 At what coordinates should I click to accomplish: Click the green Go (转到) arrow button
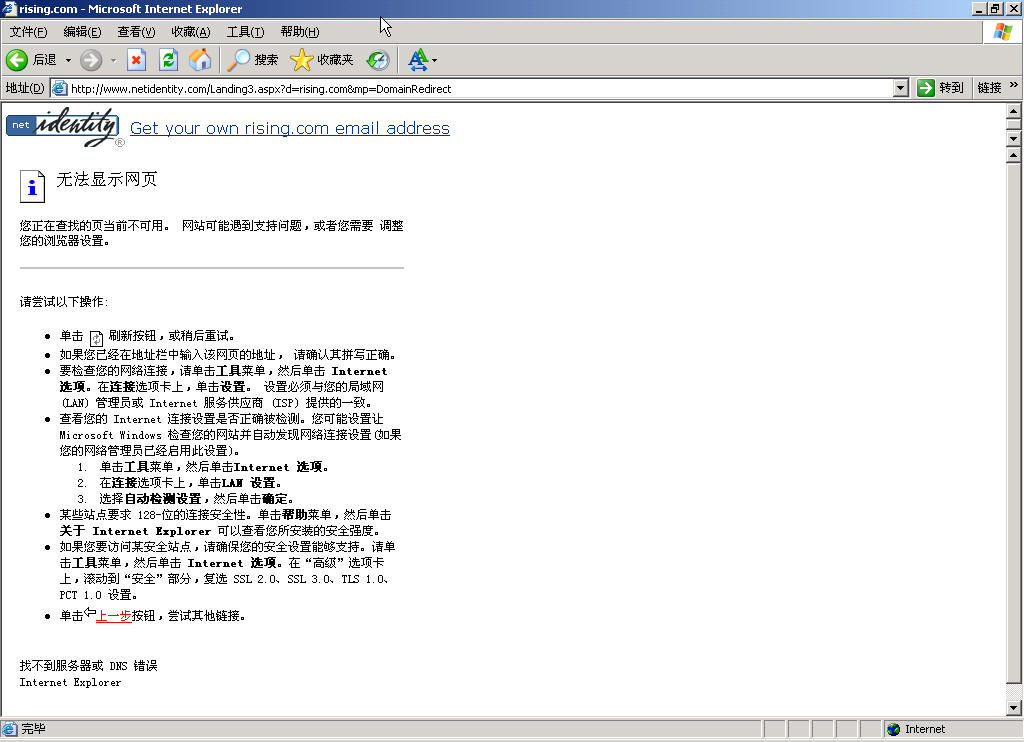pyautogui.click(x=940, y=88)
